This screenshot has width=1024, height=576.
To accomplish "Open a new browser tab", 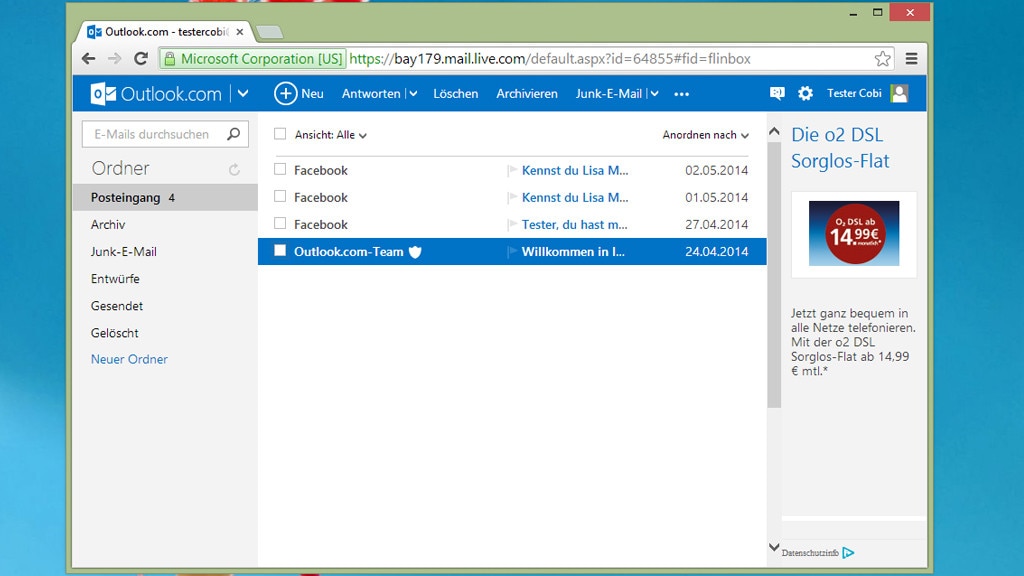I will (269, 32).
